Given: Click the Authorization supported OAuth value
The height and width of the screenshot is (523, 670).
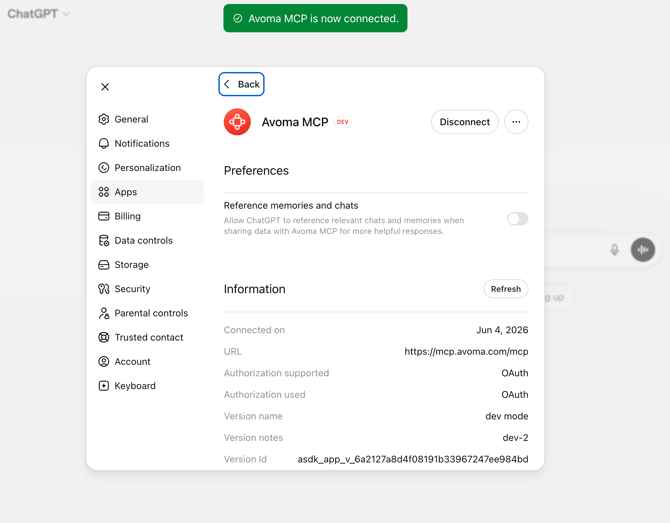Looking at the screenshot, I should click(x=515, y=373).
